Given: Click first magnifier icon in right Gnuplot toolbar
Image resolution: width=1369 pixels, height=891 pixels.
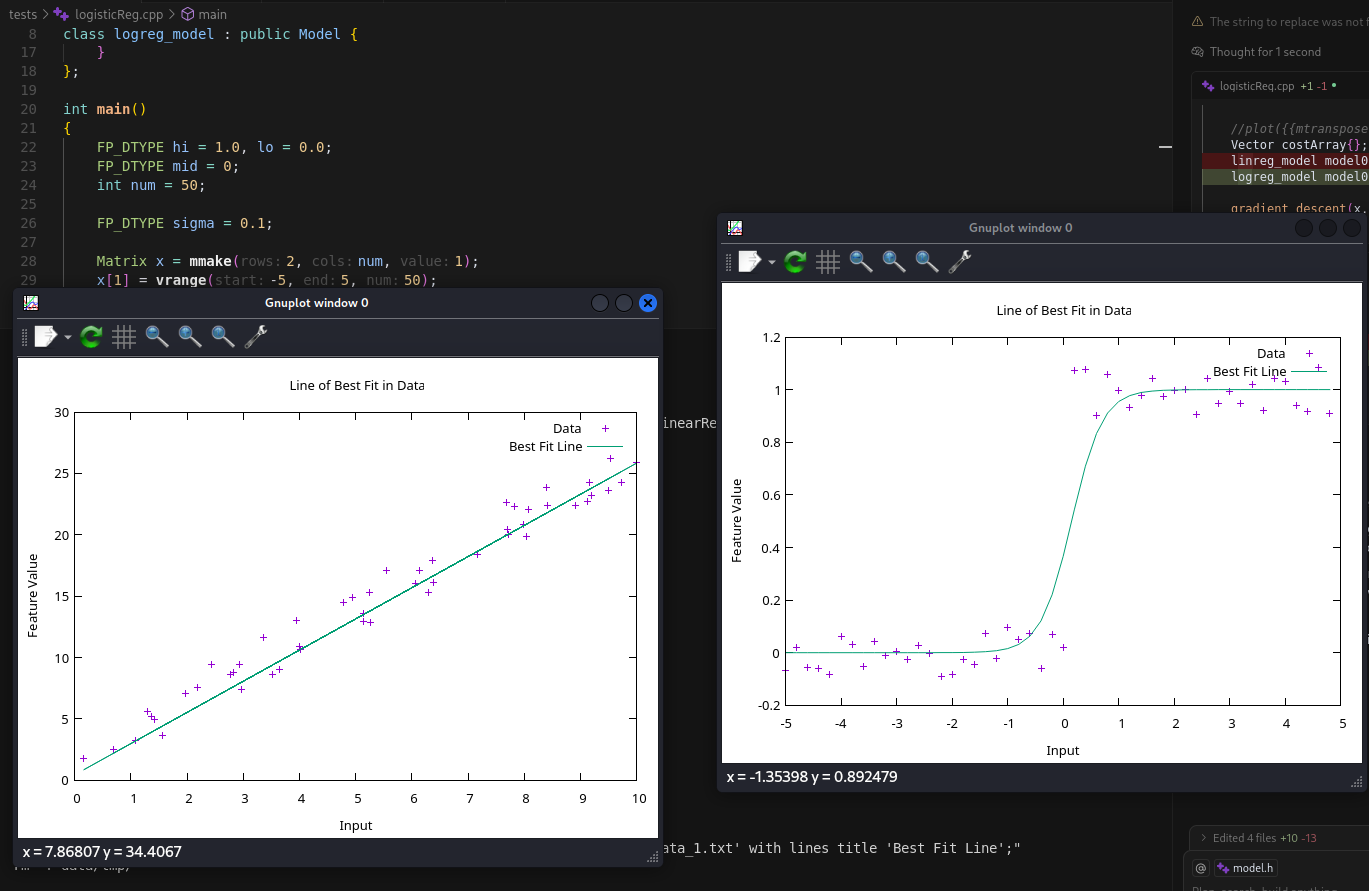Looking at the screenshot, I should coord(861,262).
